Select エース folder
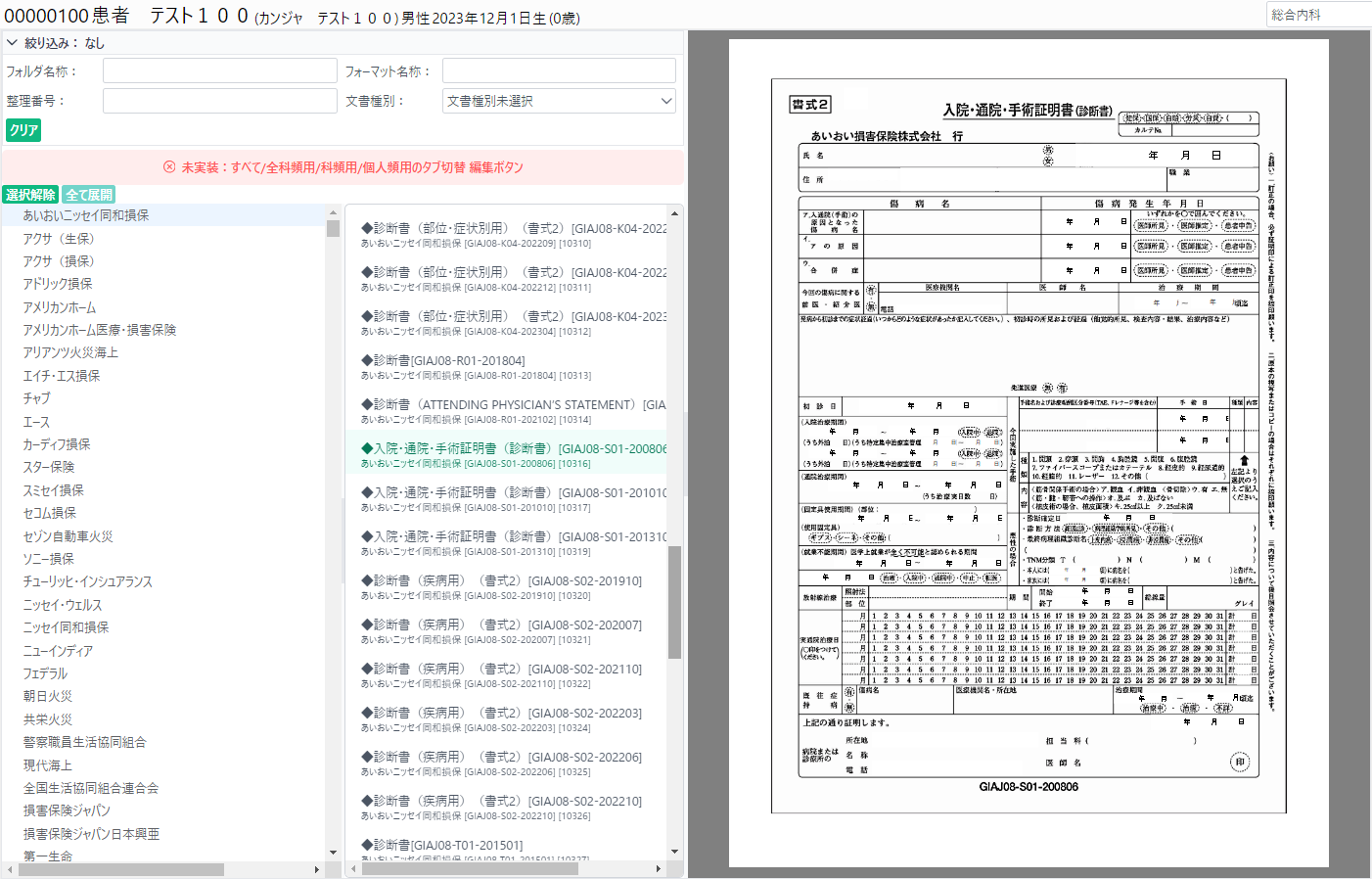1372x879 pixels. point(164,422)
